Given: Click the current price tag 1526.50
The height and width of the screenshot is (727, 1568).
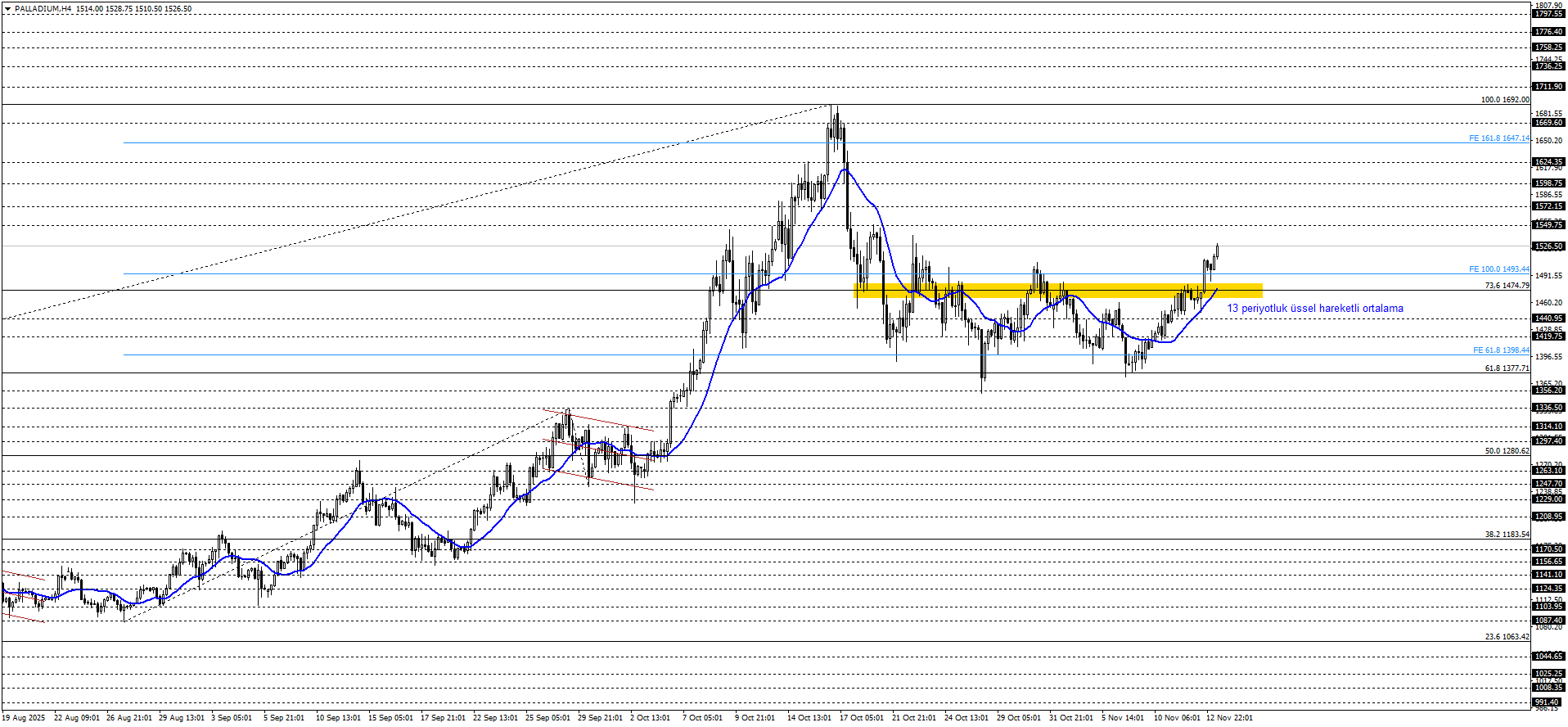Looking at the screenshot, I should 1548,246.
